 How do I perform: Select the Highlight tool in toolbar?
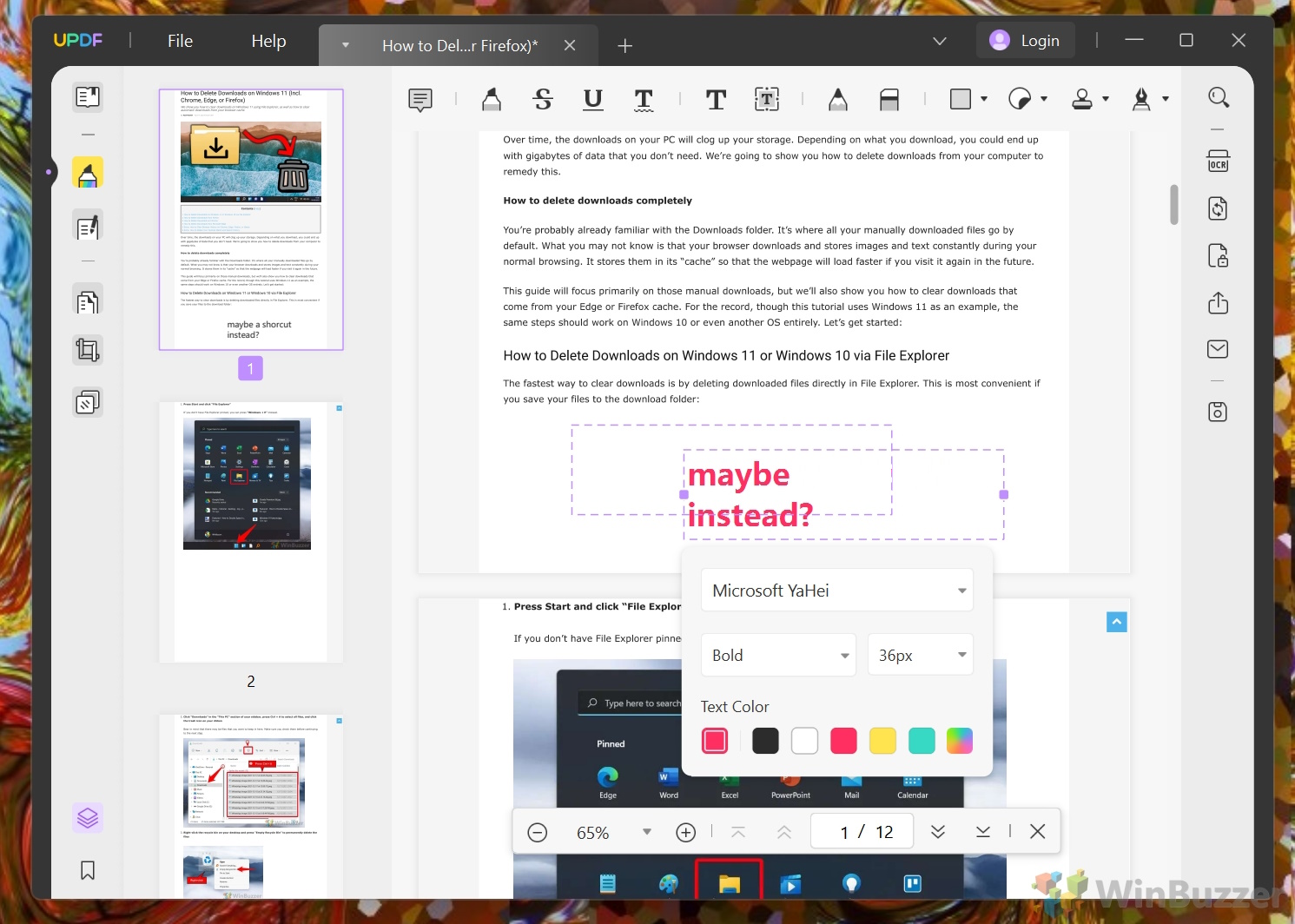[x=492, y=100]
